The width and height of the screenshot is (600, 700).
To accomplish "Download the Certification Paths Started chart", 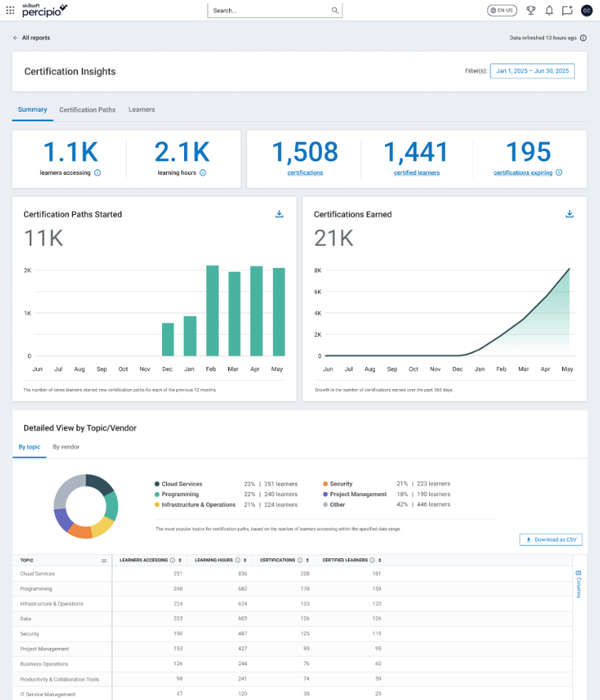I will 279,214.
